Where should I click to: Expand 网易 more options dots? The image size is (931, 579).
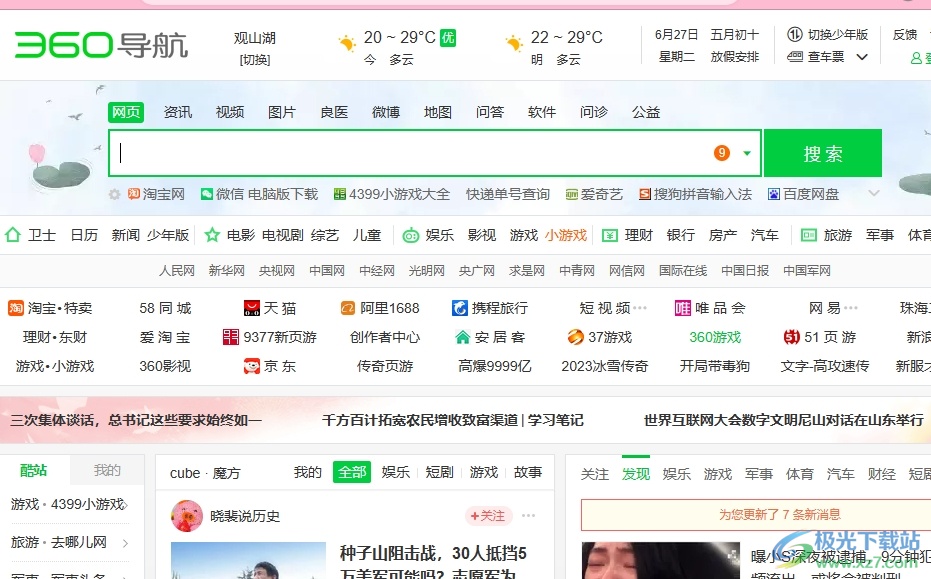click(851, 308)
